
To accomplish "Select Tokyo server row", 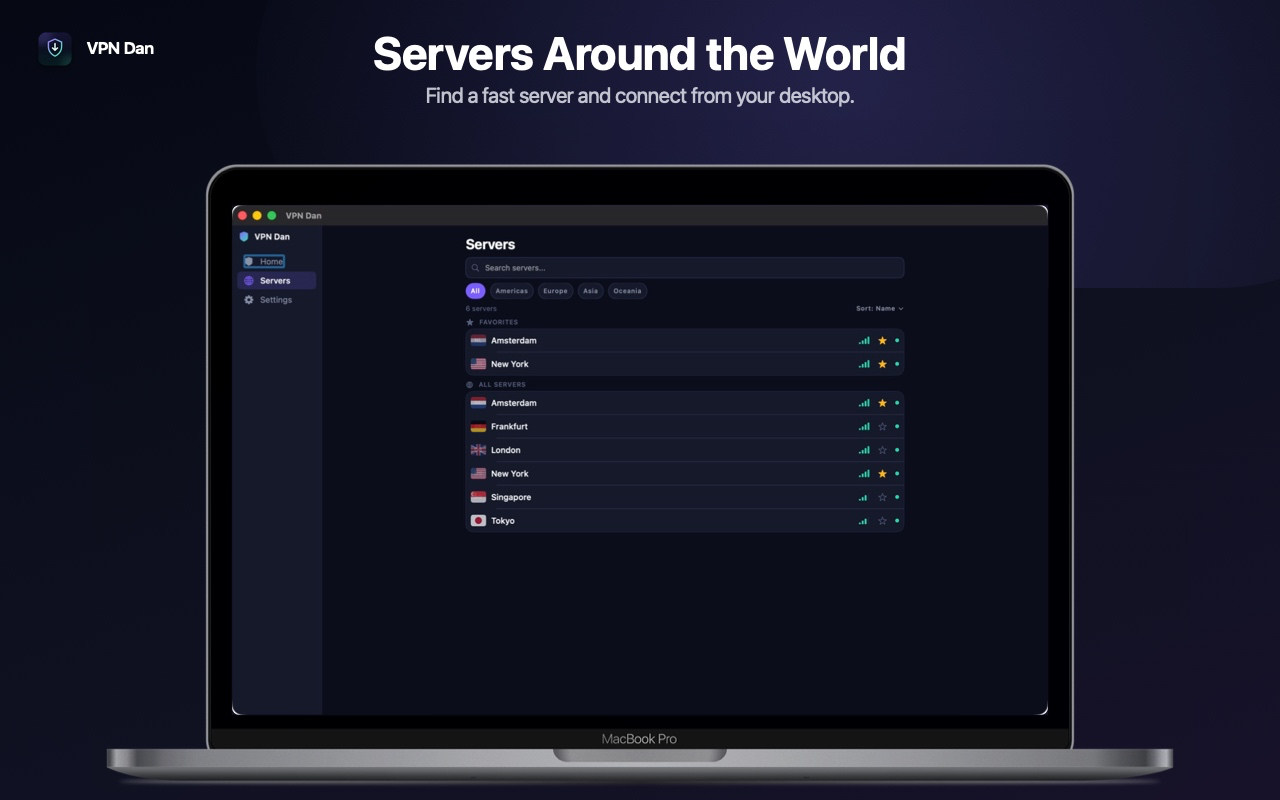I will tap(685, 521).
